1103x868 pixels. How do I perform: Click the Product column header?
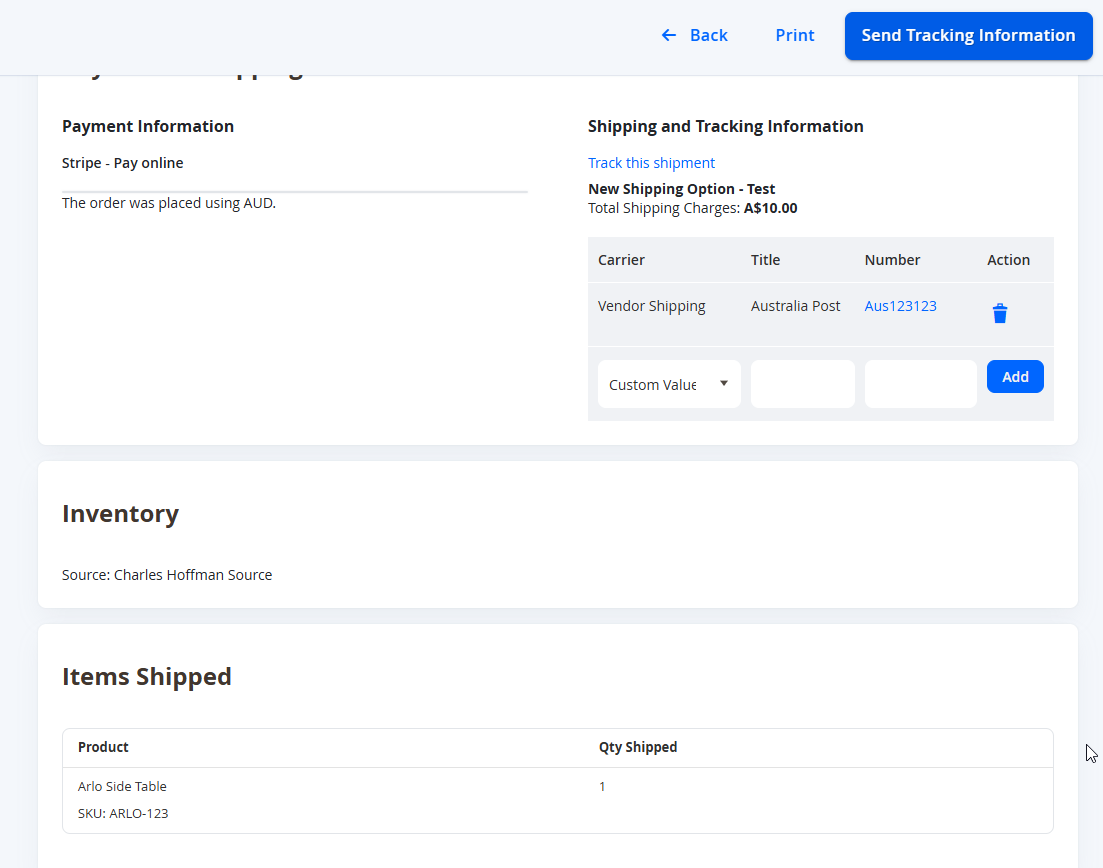pyautogui.click(x=103, y=747)
